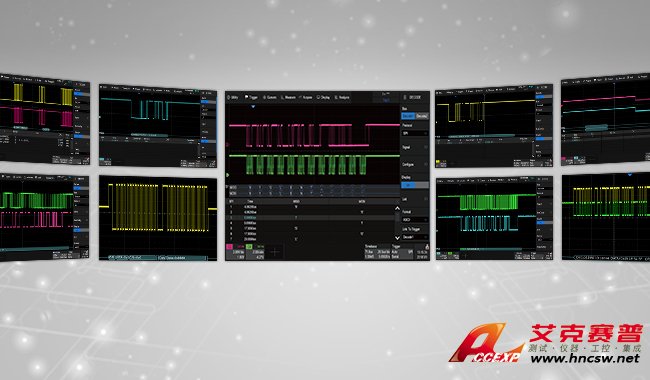Open the Signal settings button
Screen dimensions: 650x380
tap(415, 147)
